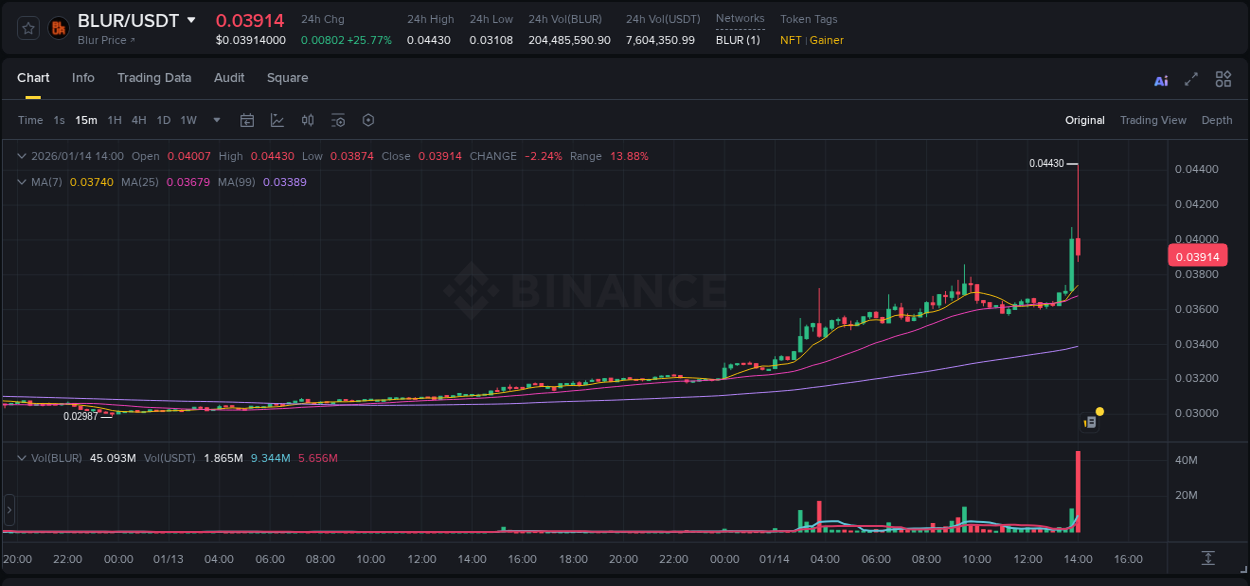Switch to the Trading Data tab
Image resolution: width=1250 pixels, height=586 pixels.
[154, 78]
